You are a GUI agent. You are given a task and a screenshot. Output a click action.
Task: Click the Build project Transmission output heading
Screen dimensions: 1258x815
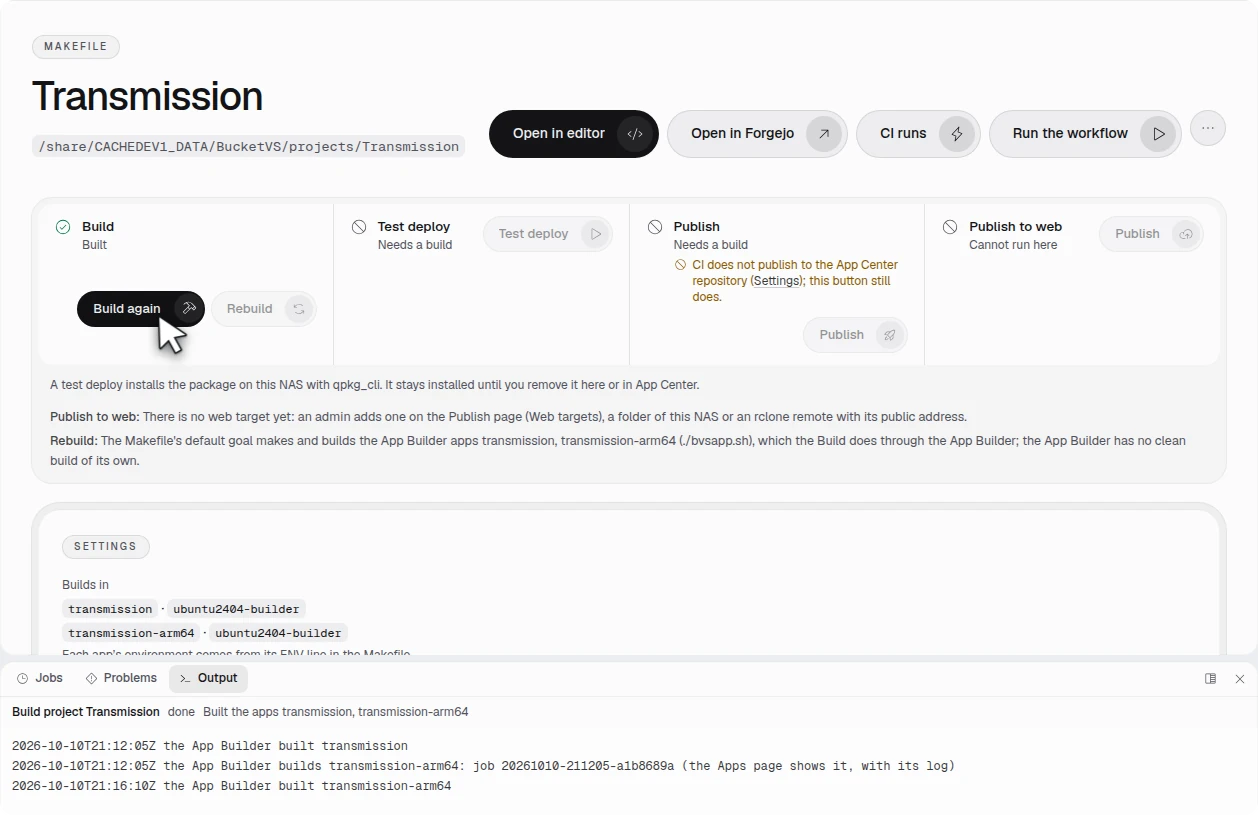pyautogui.click(x=86, y=712)
